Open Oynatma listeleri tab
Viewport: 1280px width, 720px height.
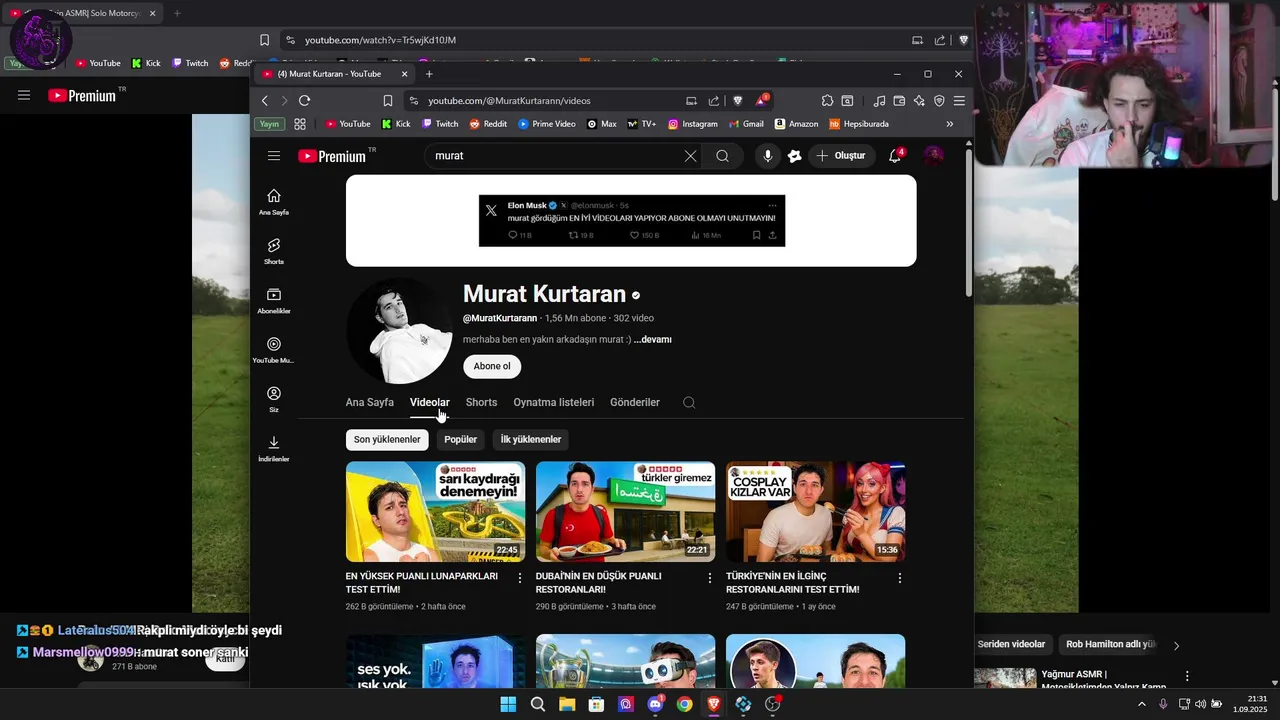coord(554,403)
